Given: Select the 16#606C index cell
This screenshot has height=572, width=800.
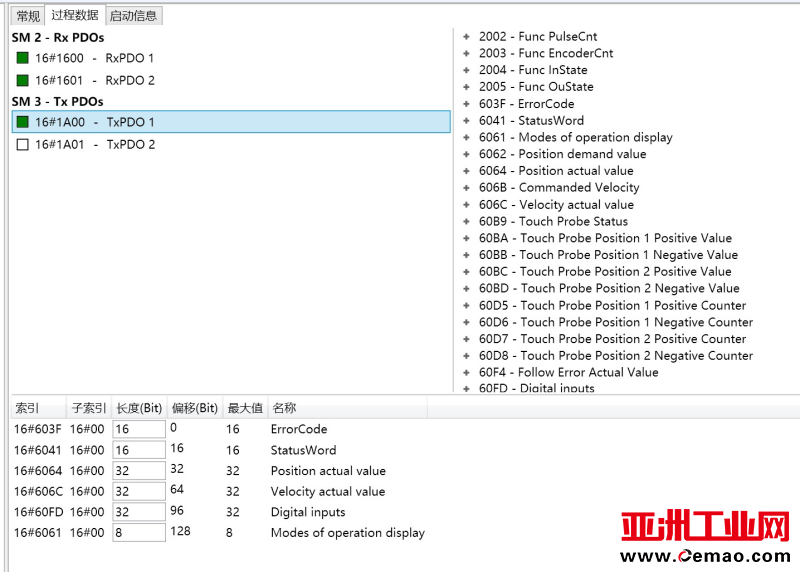Looking at the screenshot, I should (x=38, y=491).
